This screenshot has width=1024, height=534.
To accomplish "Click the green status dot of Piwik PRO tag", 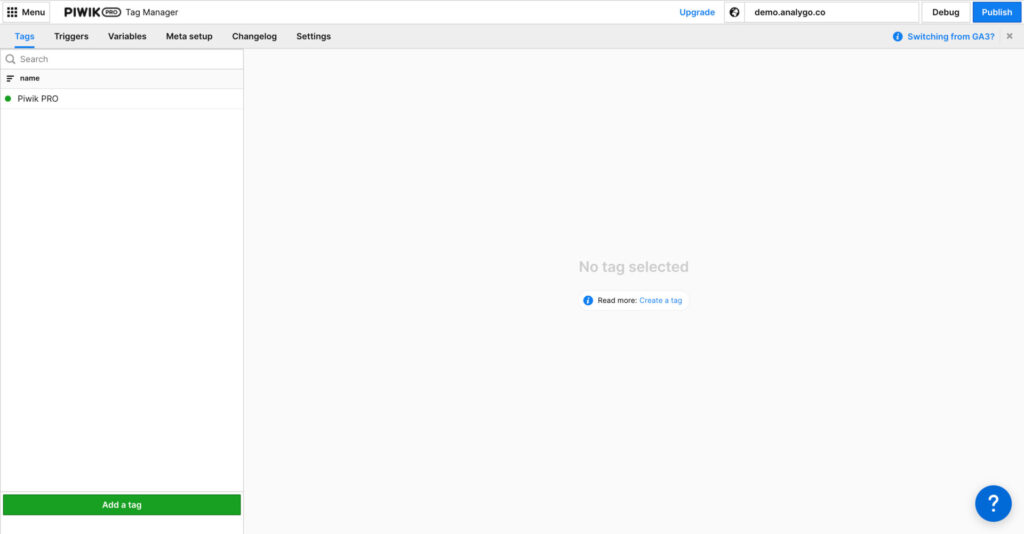I will [8, 99].
